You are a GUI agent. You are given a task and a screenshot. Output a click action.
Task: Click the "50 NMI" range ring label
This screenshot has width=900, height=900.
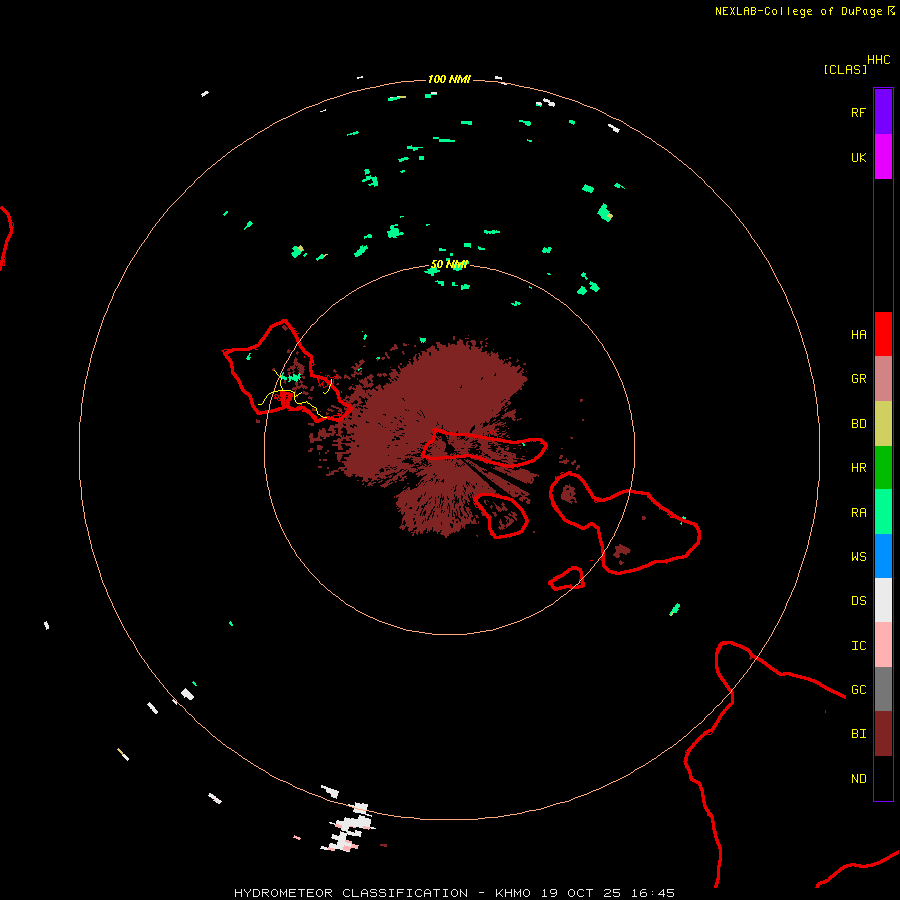(x=449, y=264)
